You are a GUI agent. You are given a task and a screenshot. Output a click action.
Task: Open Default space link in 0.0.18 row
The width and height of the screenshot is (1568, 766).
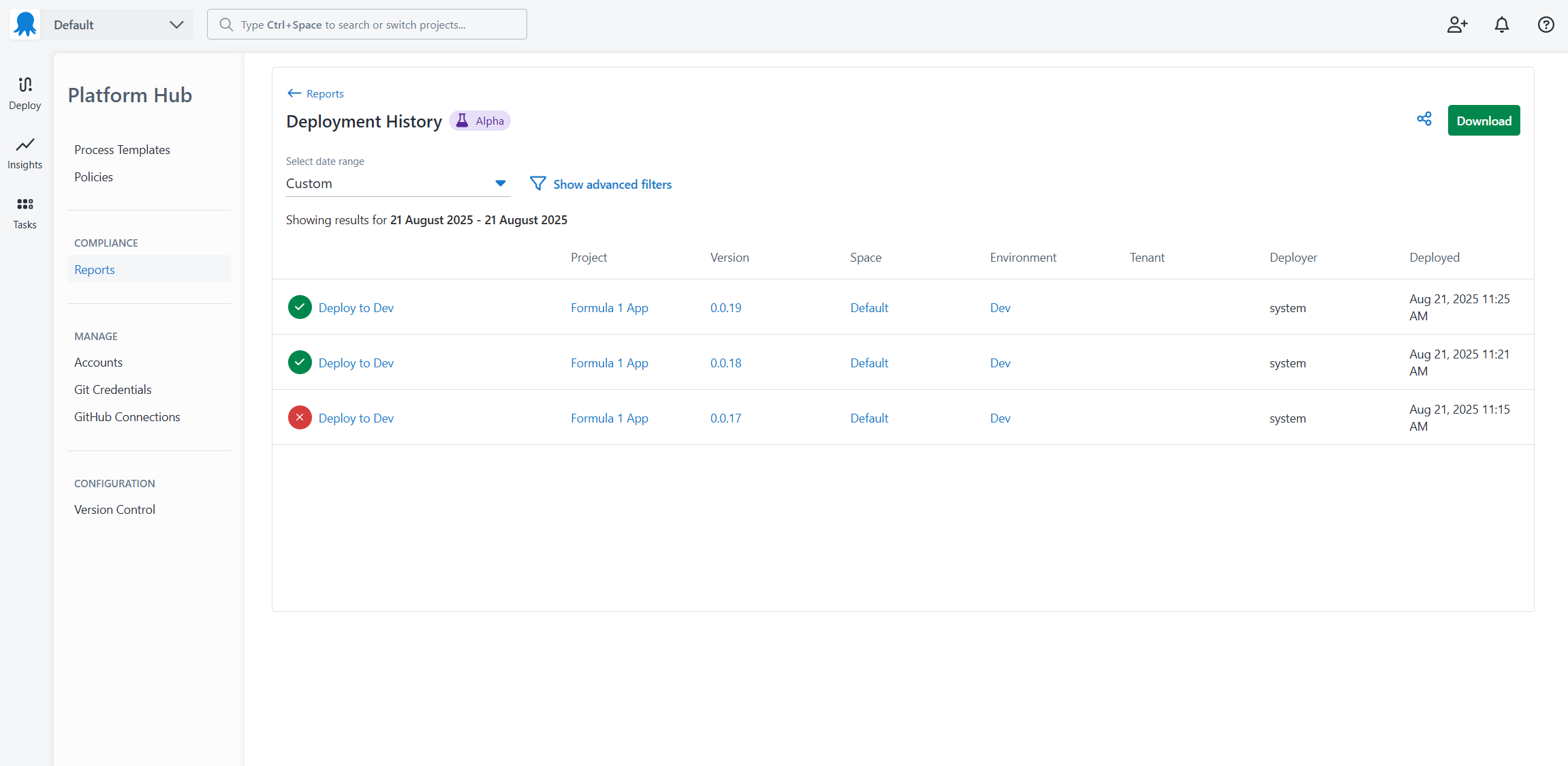point(869,363)
